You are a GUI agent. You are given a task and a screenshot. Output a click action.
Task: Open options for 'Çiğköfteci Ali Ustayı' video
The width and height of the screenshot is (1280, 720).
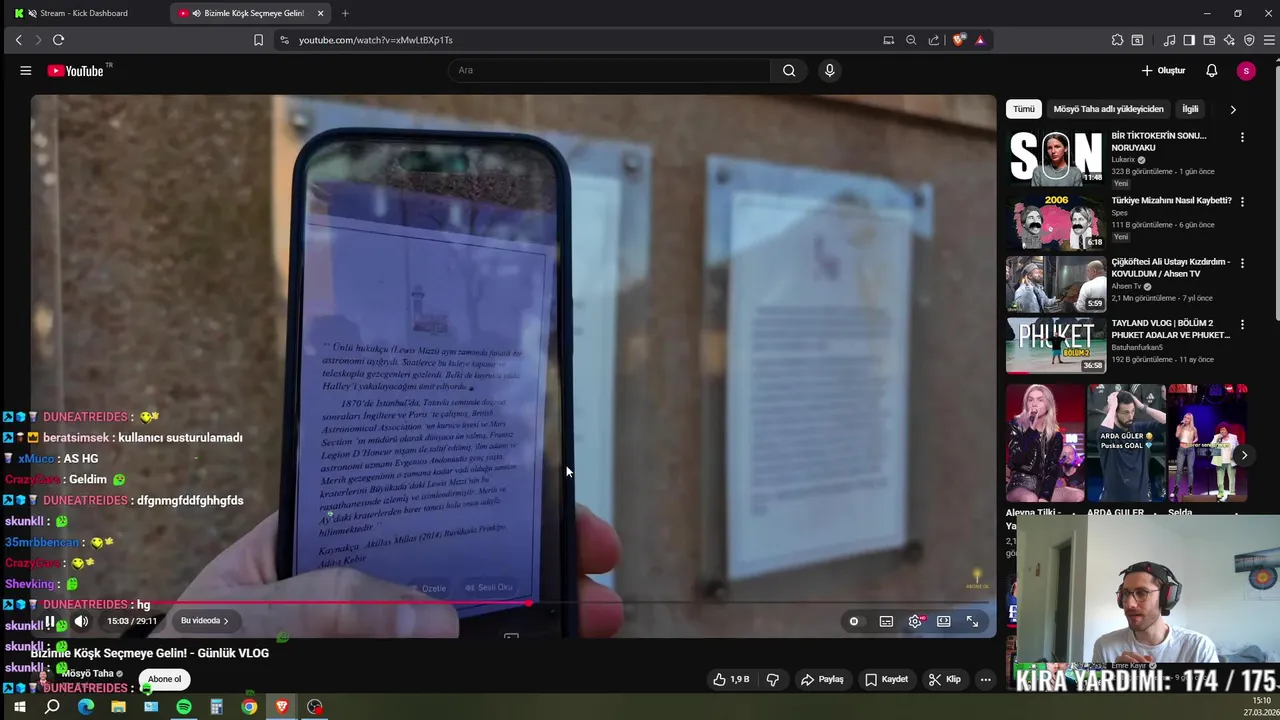pos(1242,263)
